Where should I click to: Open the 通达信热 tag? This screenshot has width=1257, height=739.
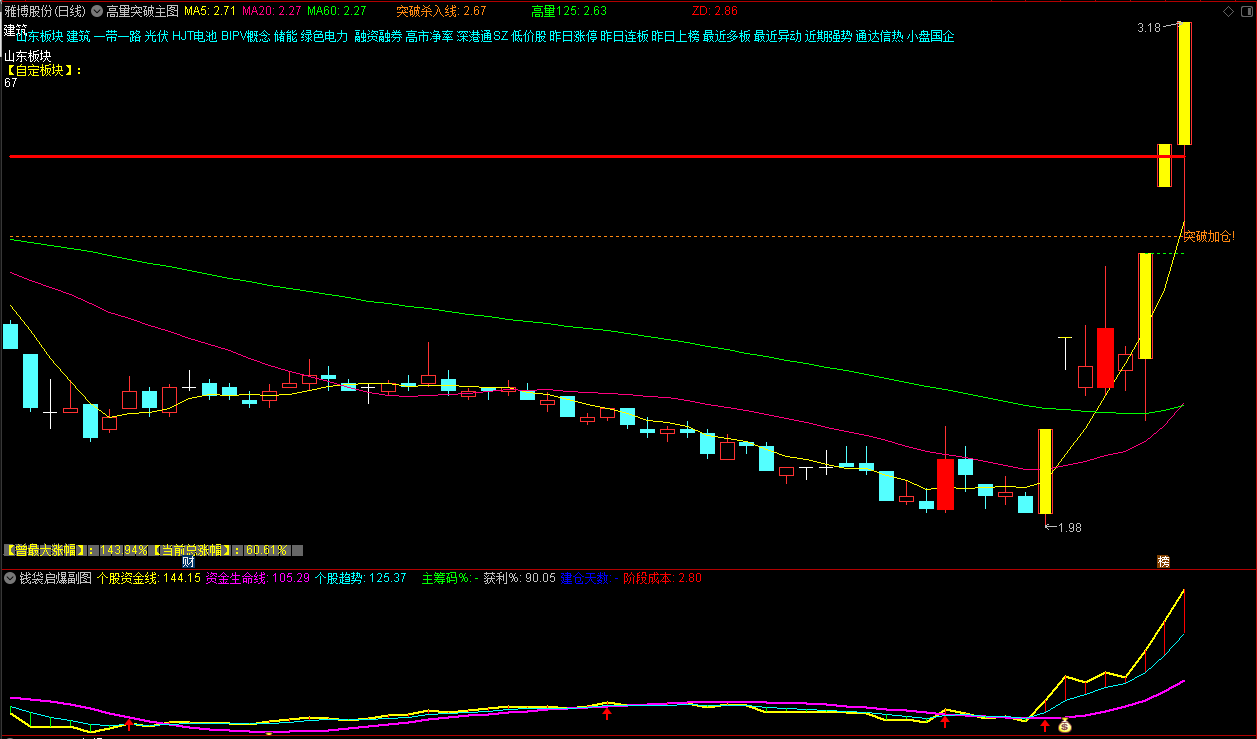pos(880,36)
